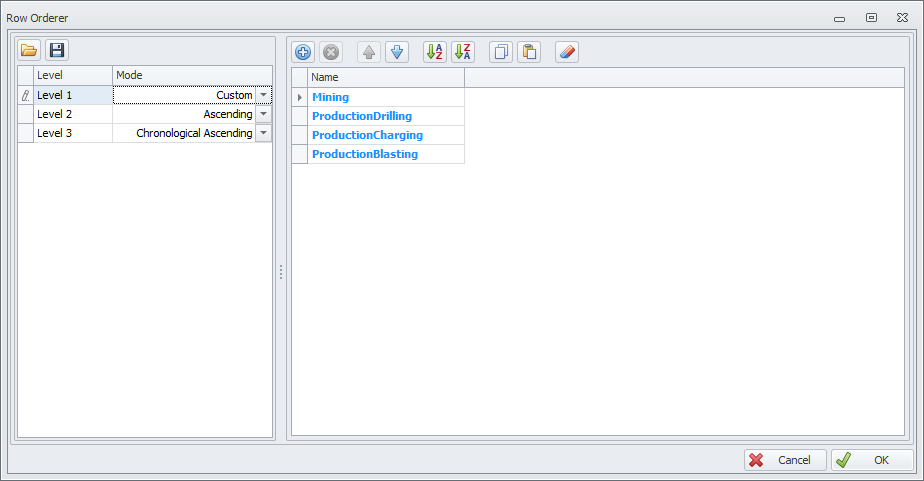Expand the Level 3 mode dropdown
The height and width of the screenshot is (481, 924).
264,133
